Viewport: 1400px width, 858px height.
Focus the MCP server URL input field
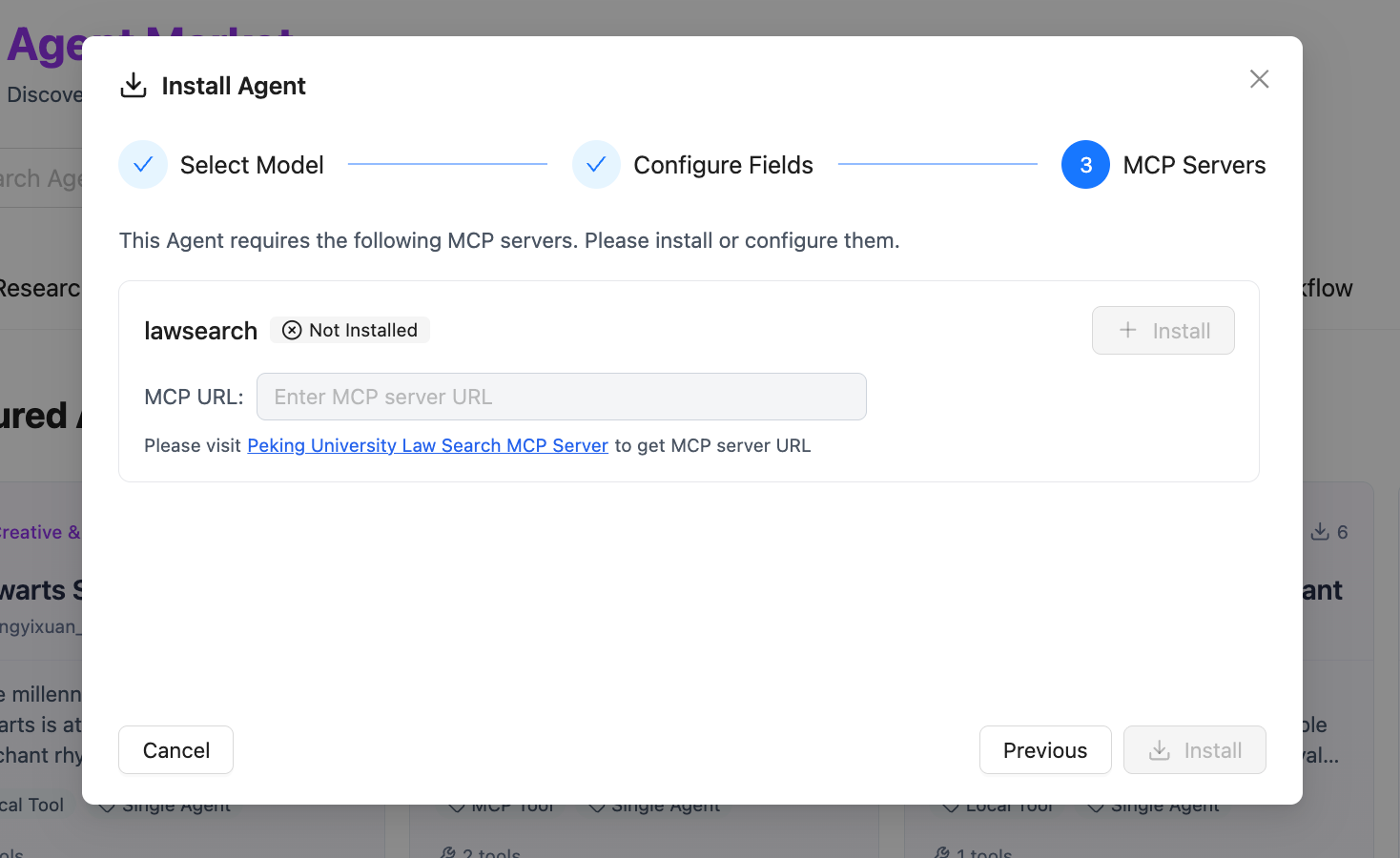[561, 397]
